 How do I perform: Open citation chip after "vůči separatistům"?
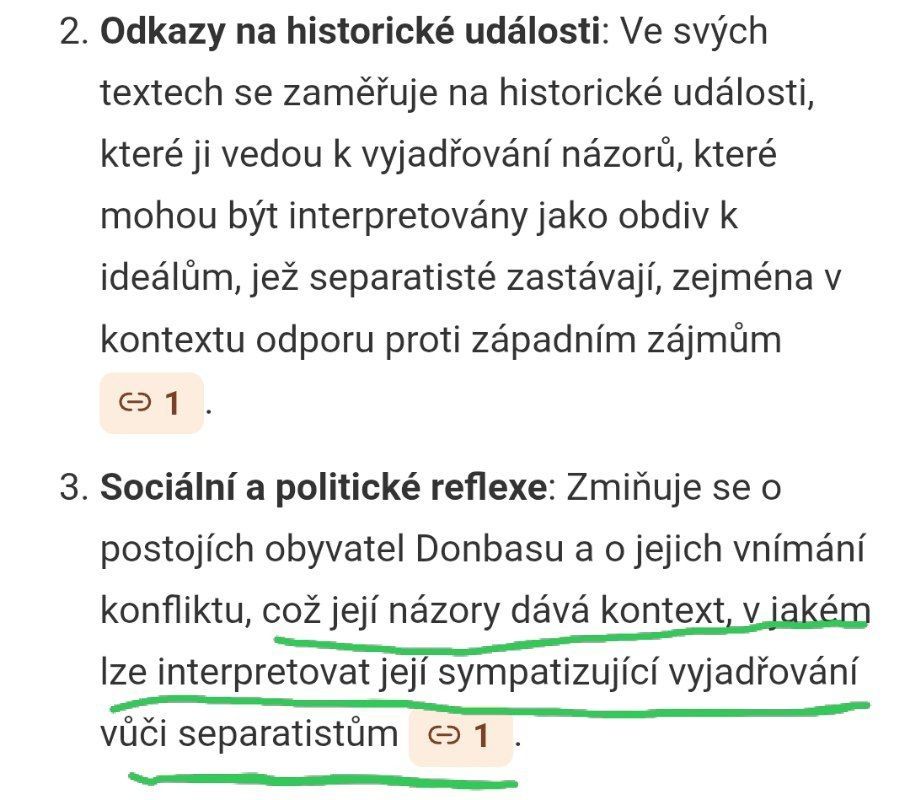point(461,737)
